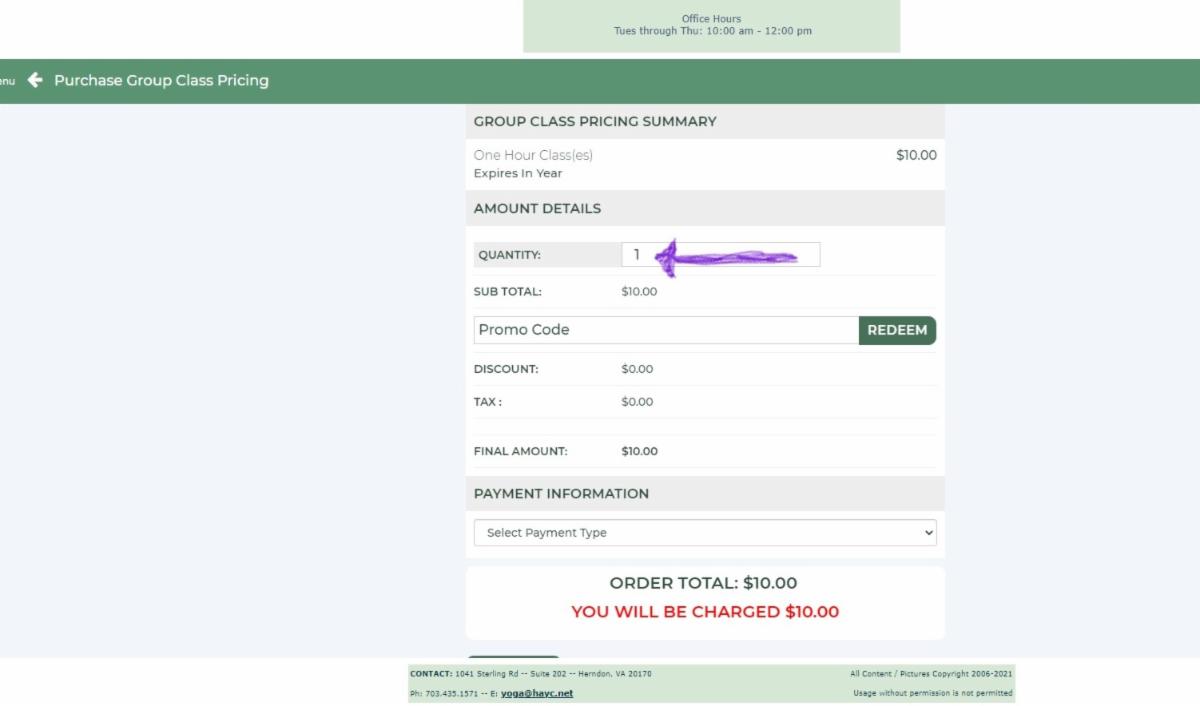The height and width of the screenshot is (706, 1200).
Task: Click the payment type dropdown chevron arrow
Action: [x=929, y=533]
